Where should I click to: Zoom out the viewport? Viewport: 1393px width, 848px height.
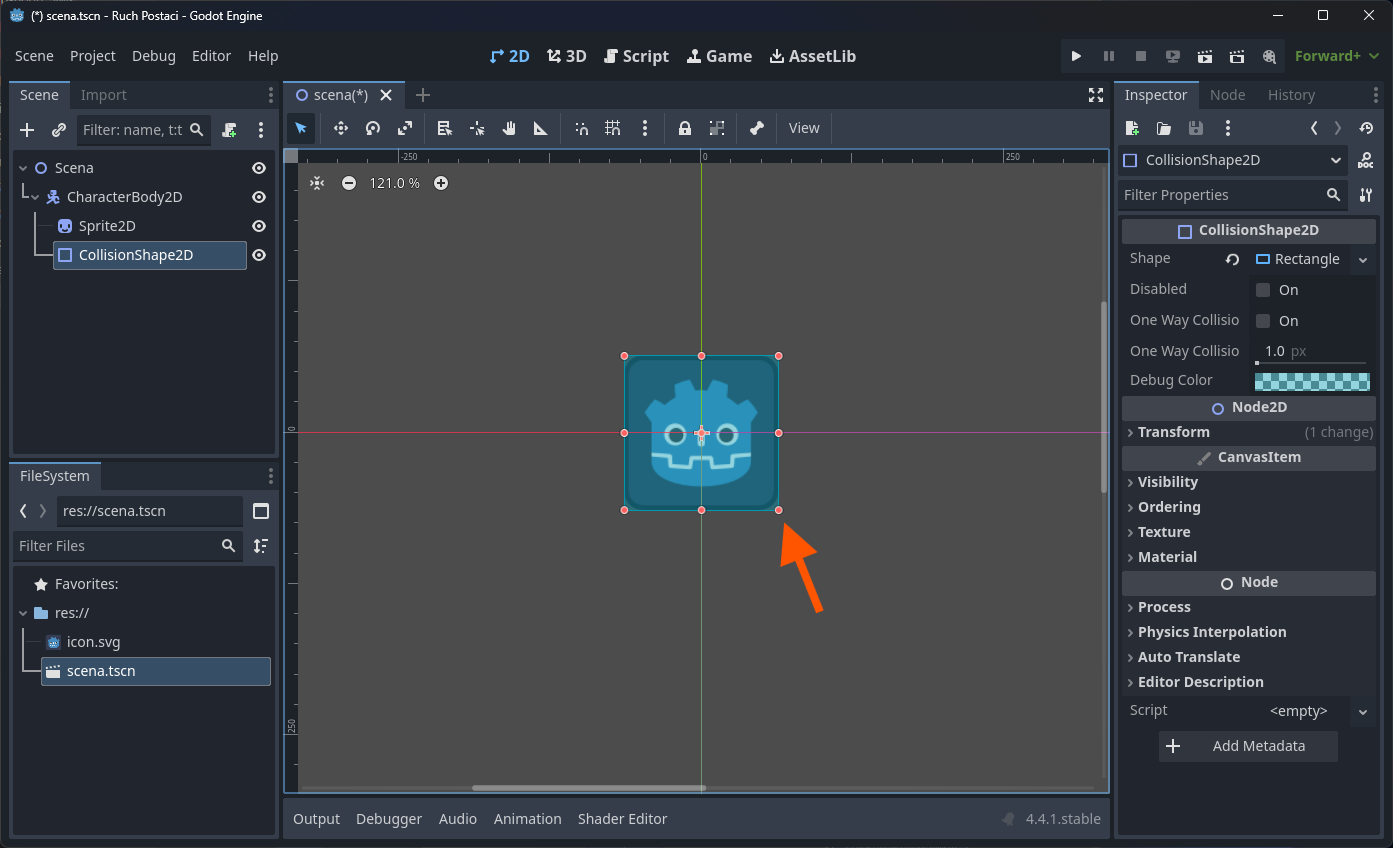[x=349, y=183]
